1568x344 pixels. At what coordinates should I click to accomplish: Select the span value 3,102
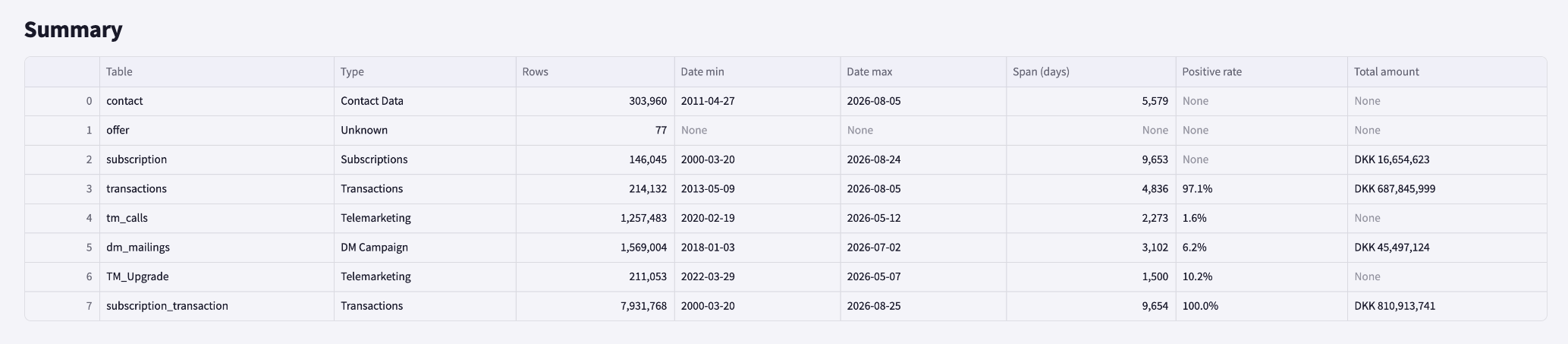[1091, 247]
